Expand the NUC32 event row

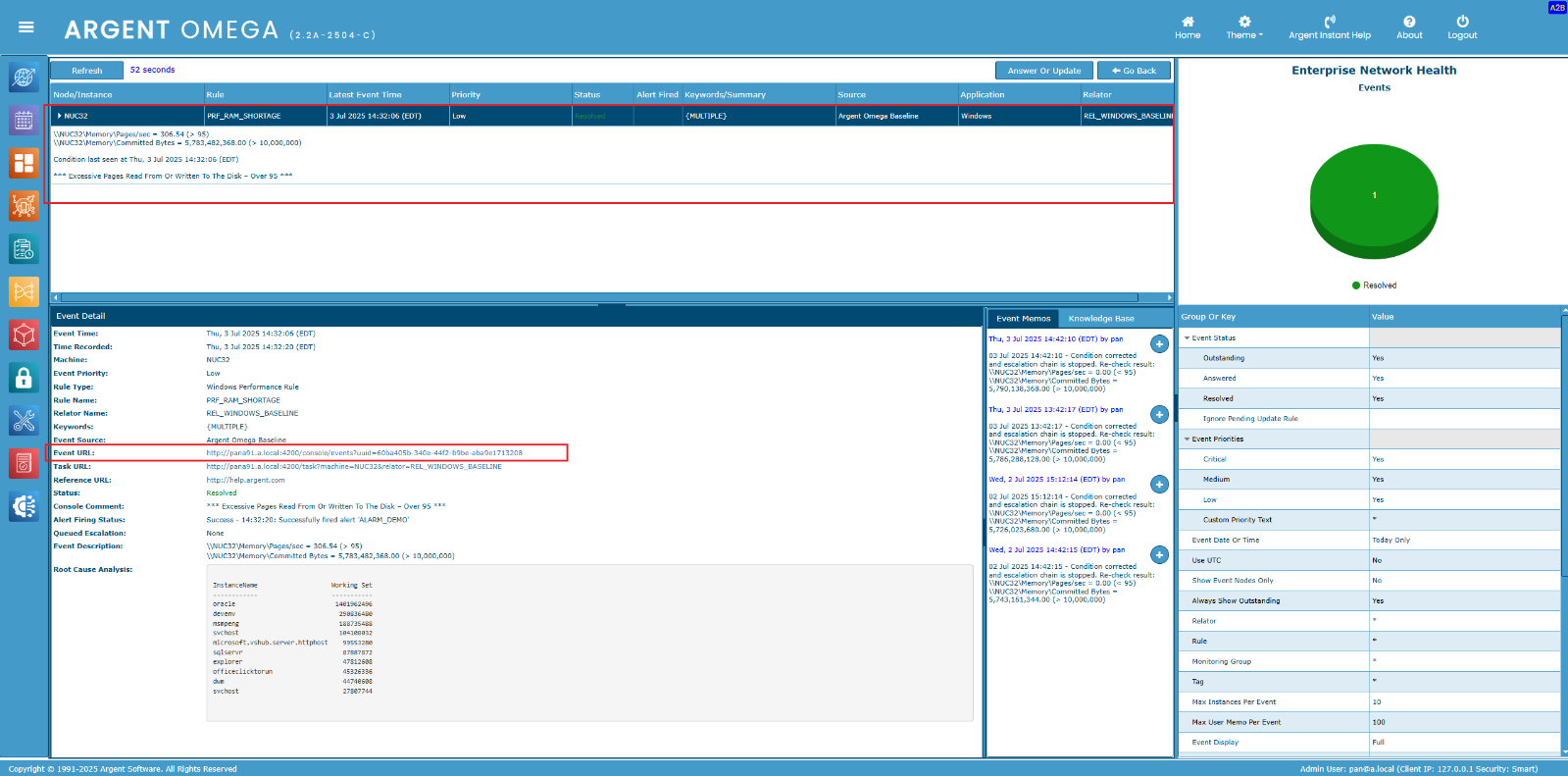coord(59,116)
